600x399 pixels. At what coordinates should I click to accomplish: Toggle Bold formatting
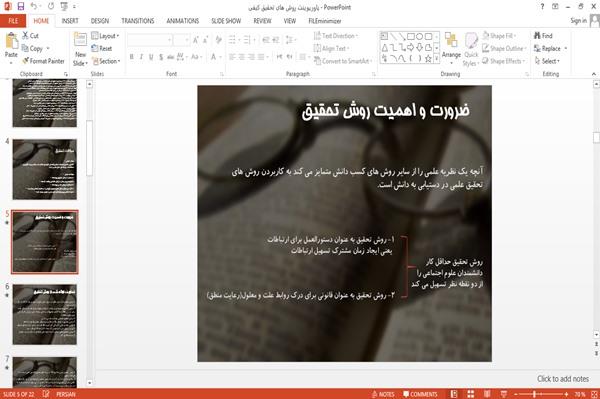click(x=132, y=57)
